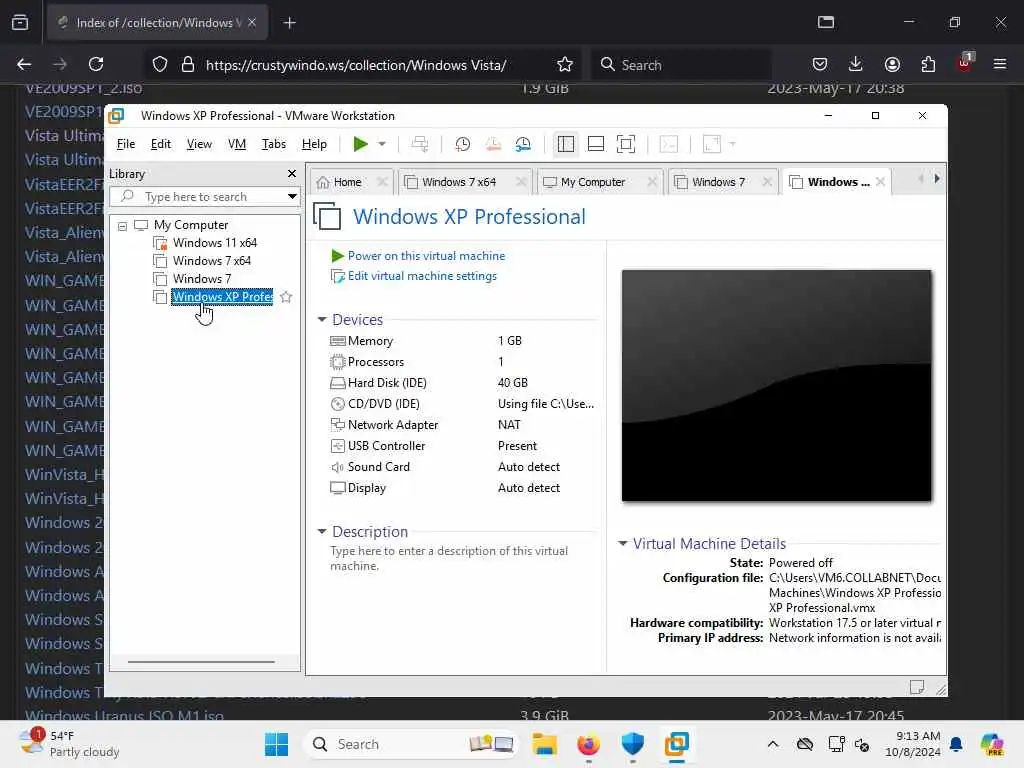The height and width of the screenshot is (768, 1024).
Task: Open Firefox downloads panel
Action: [x=856, y=64]
